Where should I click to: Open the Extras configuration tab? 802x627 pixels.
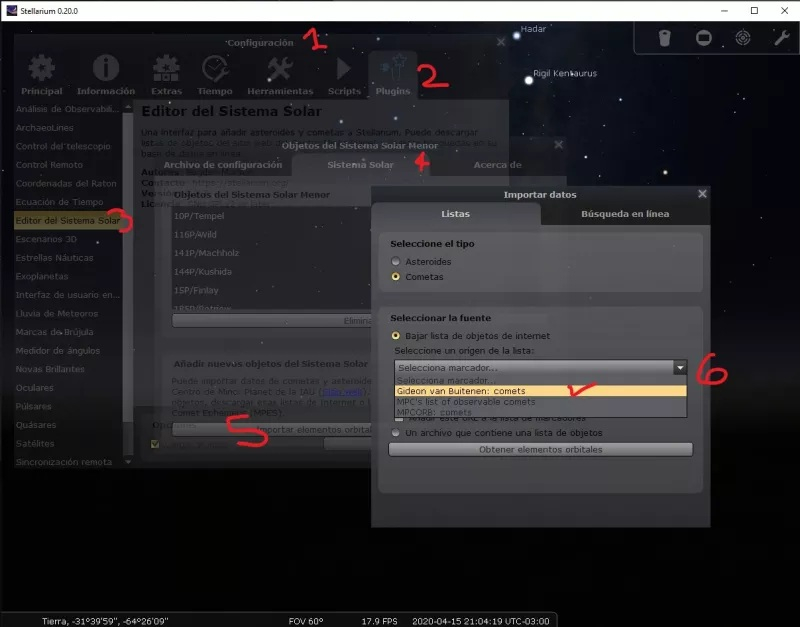pyautogui.click(x=166, y=75)
